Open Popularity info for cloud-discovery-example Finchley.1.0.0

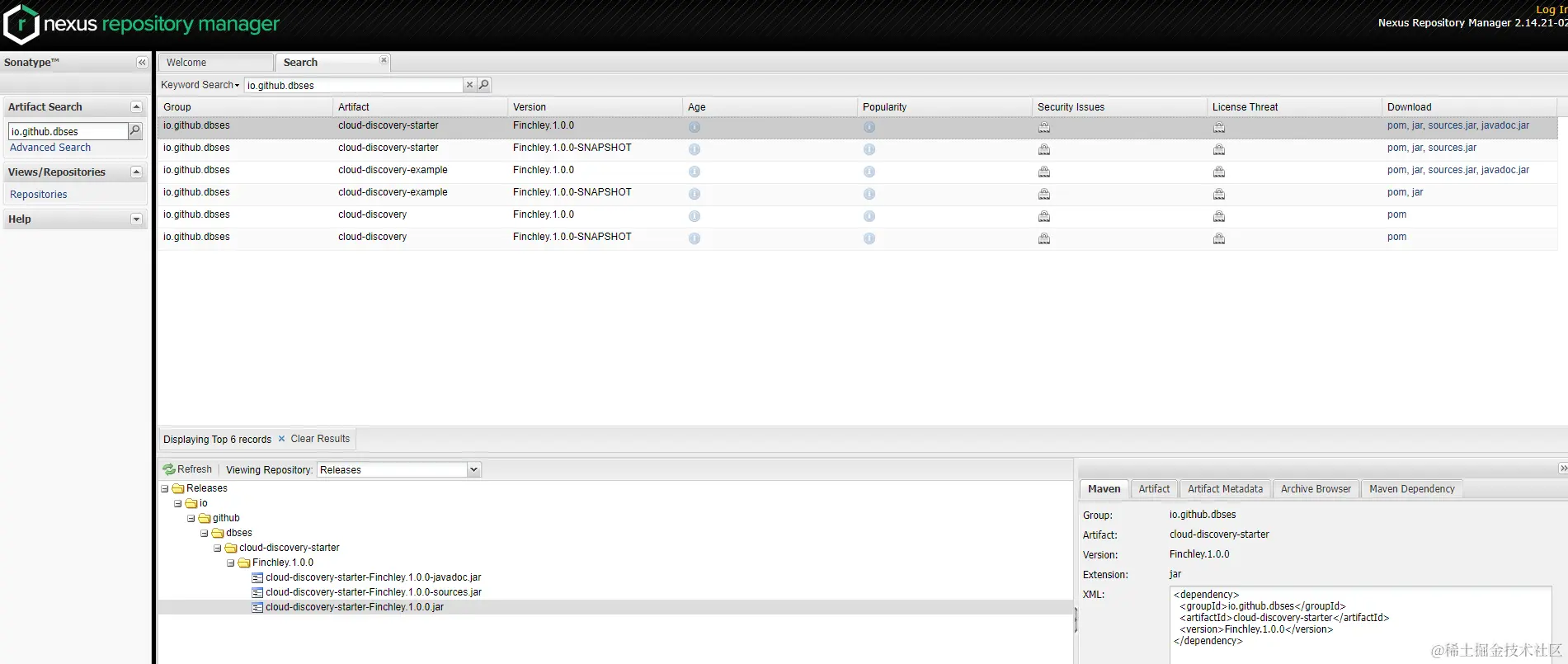pos(869,172)
